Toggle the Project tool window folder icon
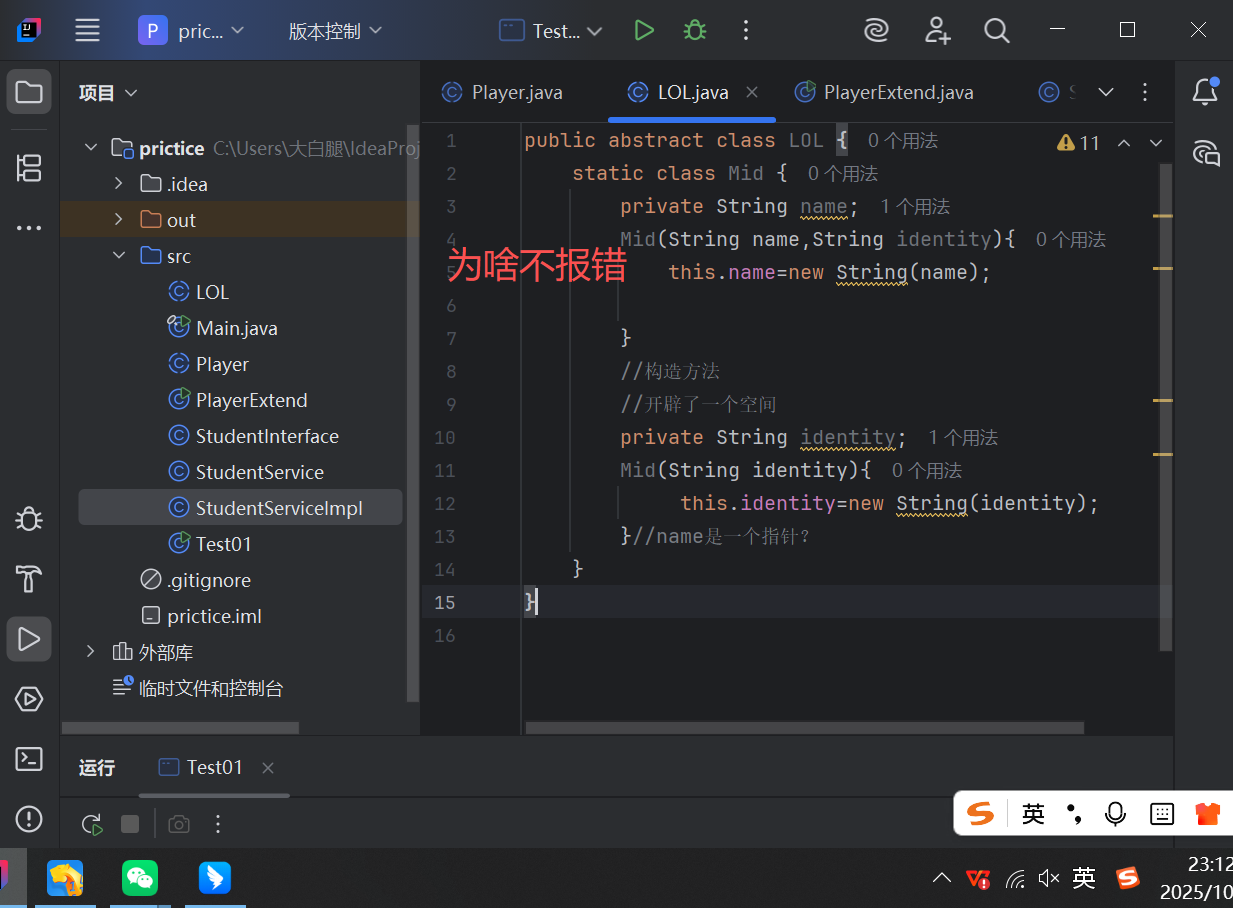This screenshot has width=1233, height=908. point(29,92)
